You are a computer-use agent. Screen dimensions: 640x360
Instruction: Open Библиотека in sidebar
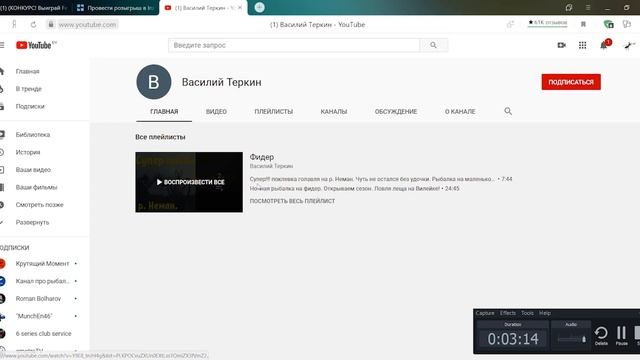(33, 134)
